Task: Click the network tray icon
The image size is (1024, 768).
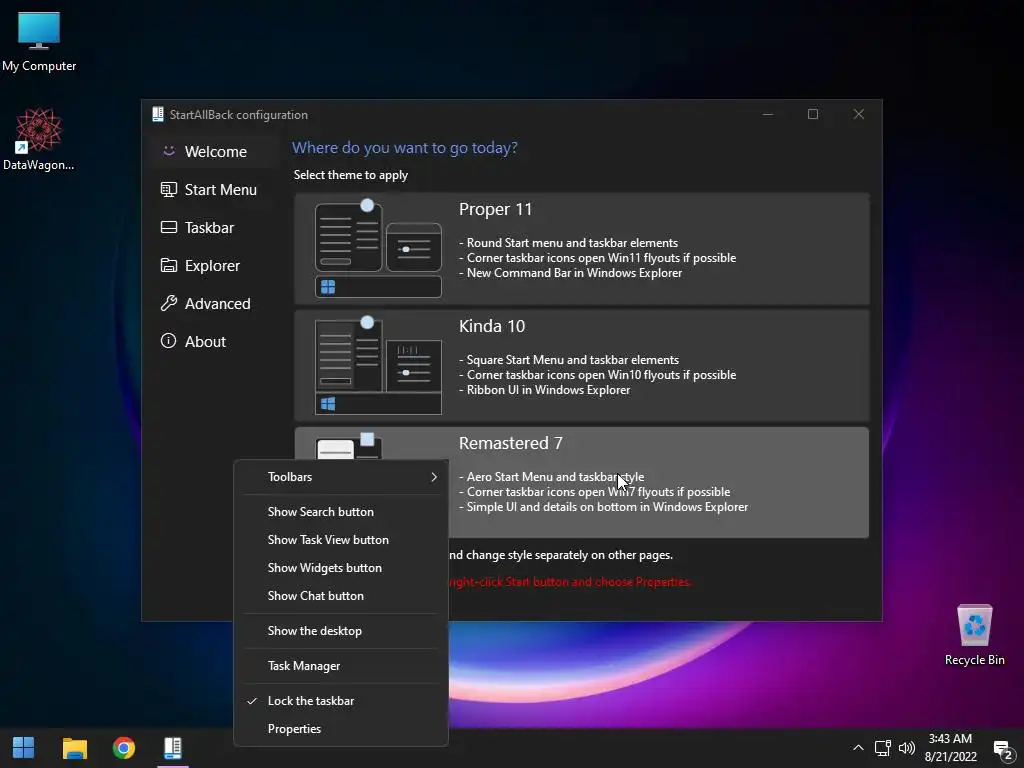Action: (883, 748)
